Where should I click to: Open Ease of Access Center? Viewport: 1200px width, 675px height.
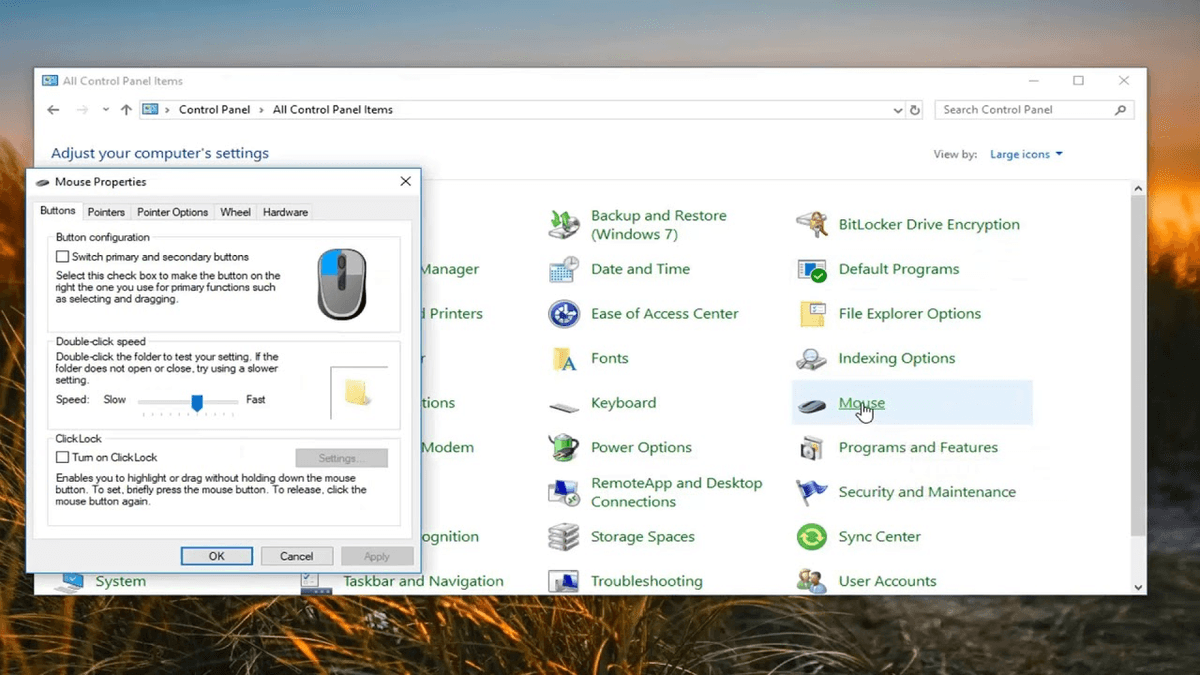(665, 313)
